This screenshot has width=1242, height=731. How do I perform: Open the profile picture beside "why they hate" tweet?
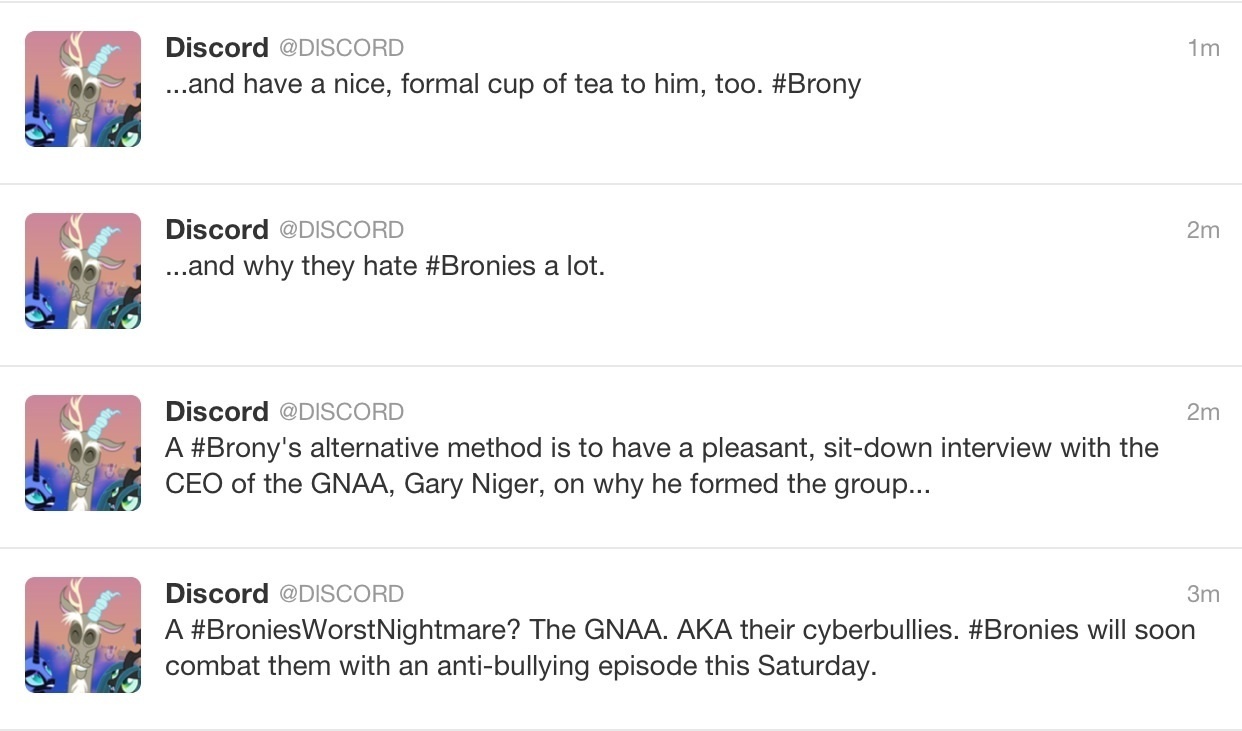pos(82,271)
